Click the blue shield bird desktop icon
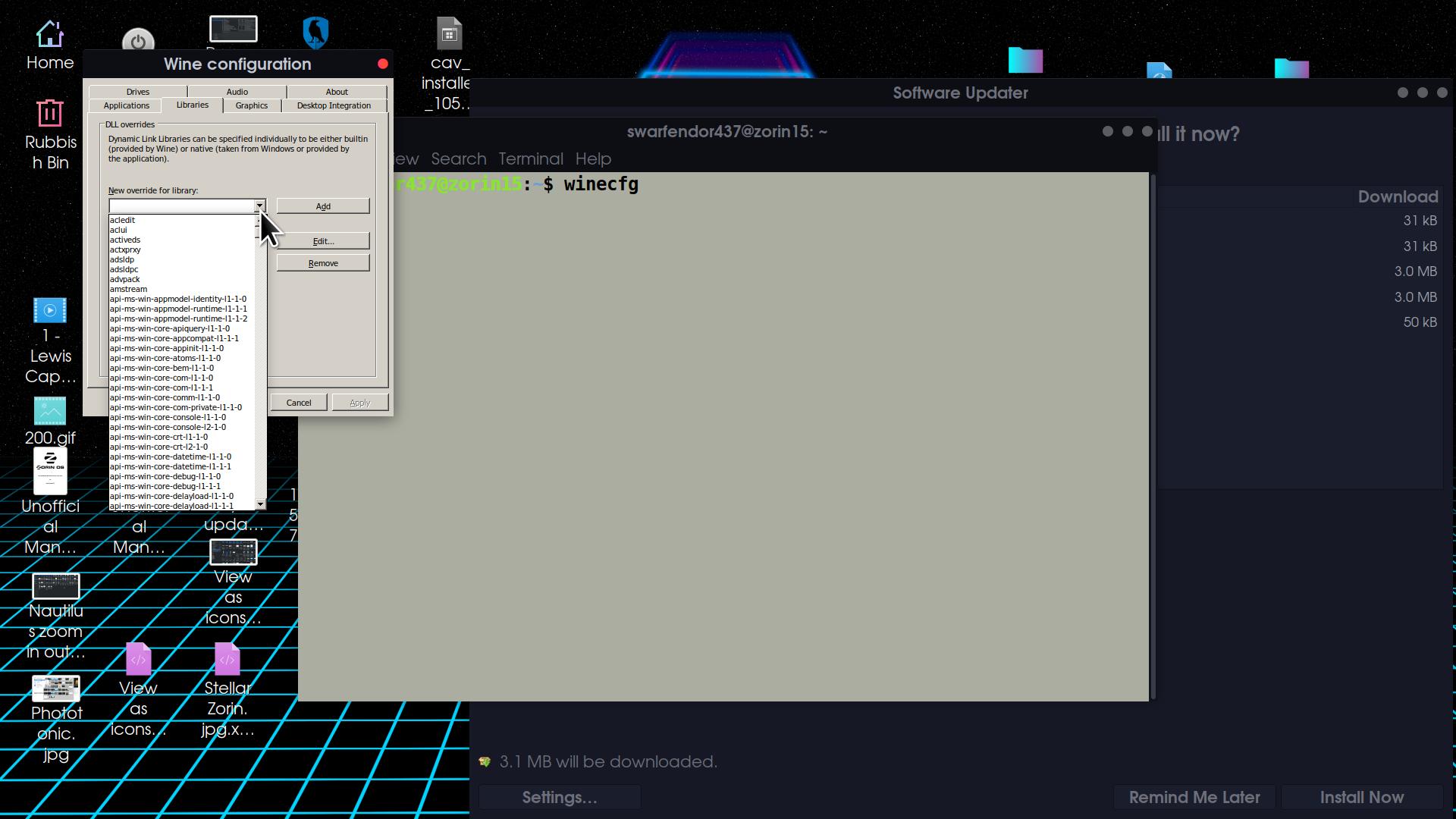 (x=315, y=33)
